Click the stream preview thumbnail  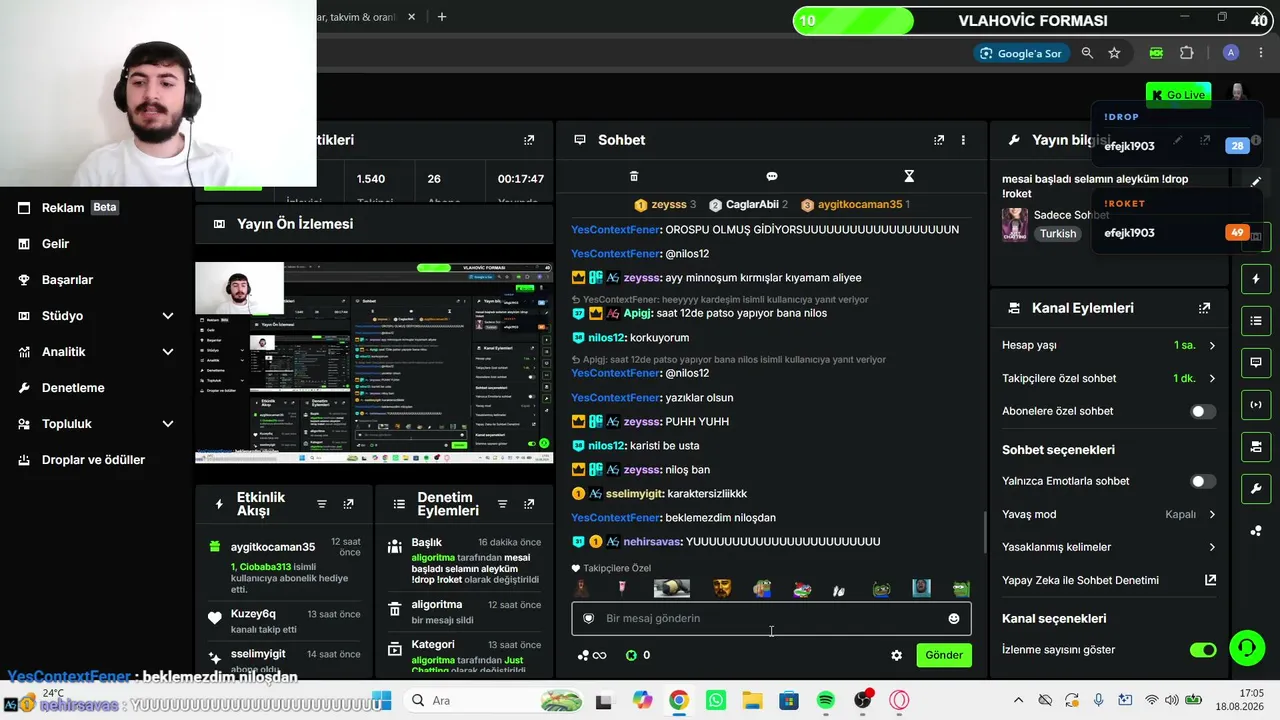pos(374,362)
